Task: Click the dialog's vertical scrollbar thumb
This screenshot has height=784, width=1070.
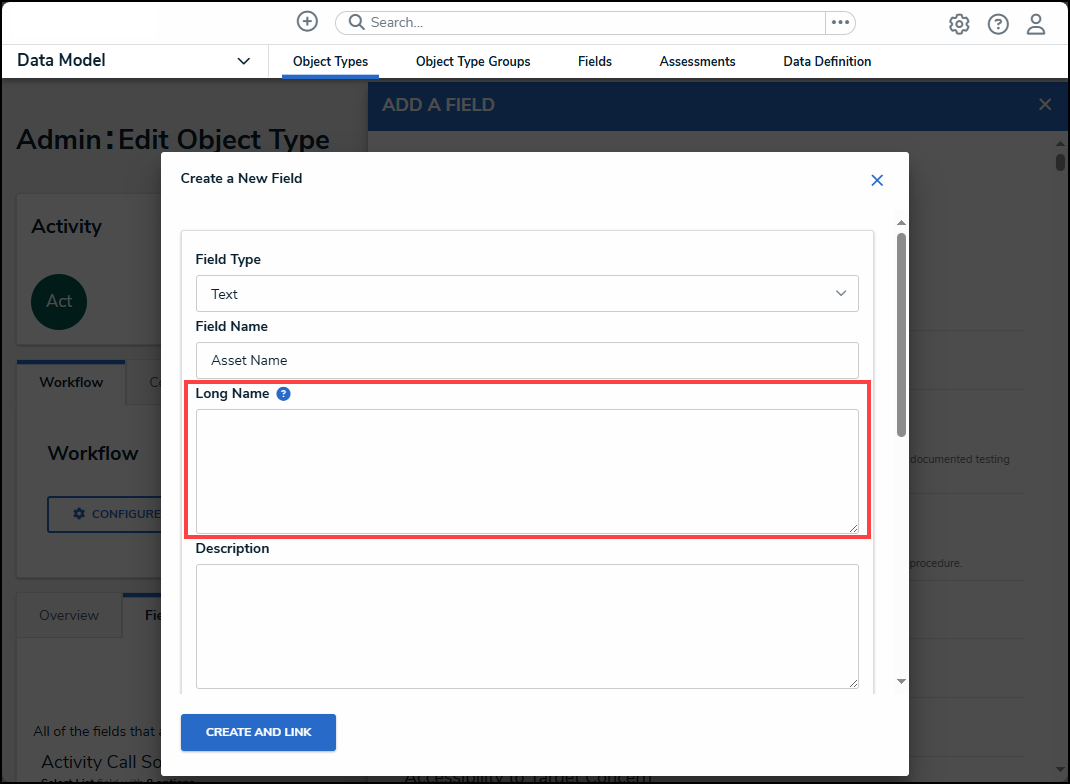Action: click(x=901, y=334)
